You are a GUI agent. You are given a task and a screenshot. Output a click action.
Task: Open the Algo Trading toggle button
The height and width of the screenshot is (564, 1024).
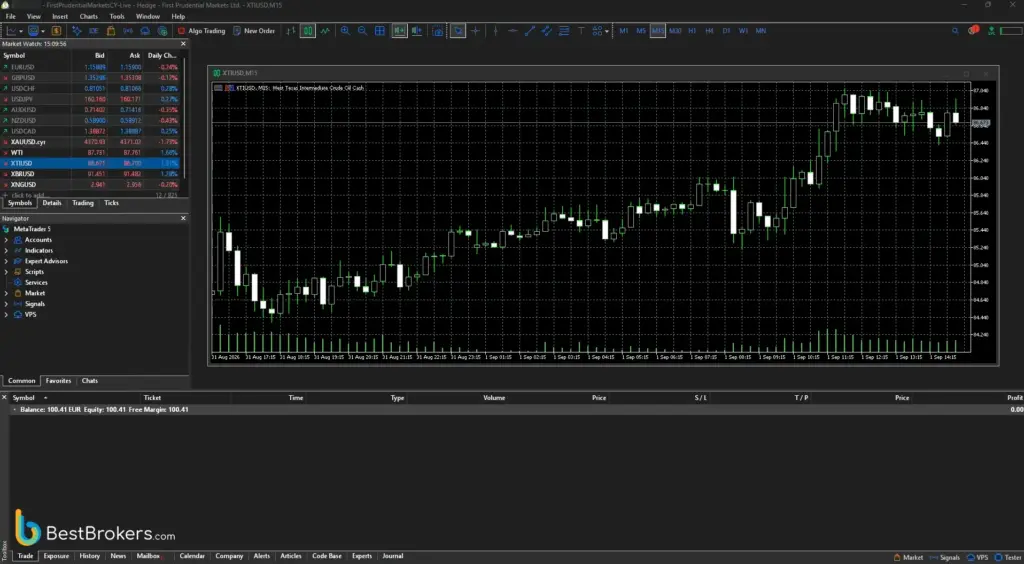(201, 31)
